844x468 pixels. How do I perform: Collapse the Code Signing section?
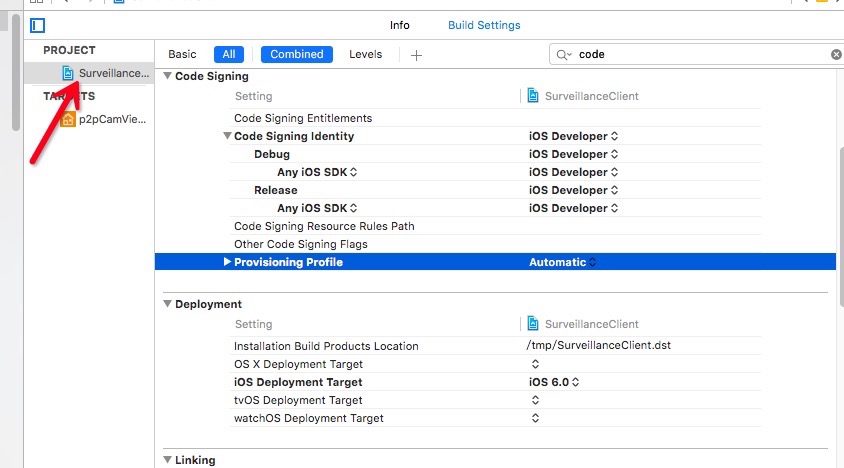click(167, 76)
